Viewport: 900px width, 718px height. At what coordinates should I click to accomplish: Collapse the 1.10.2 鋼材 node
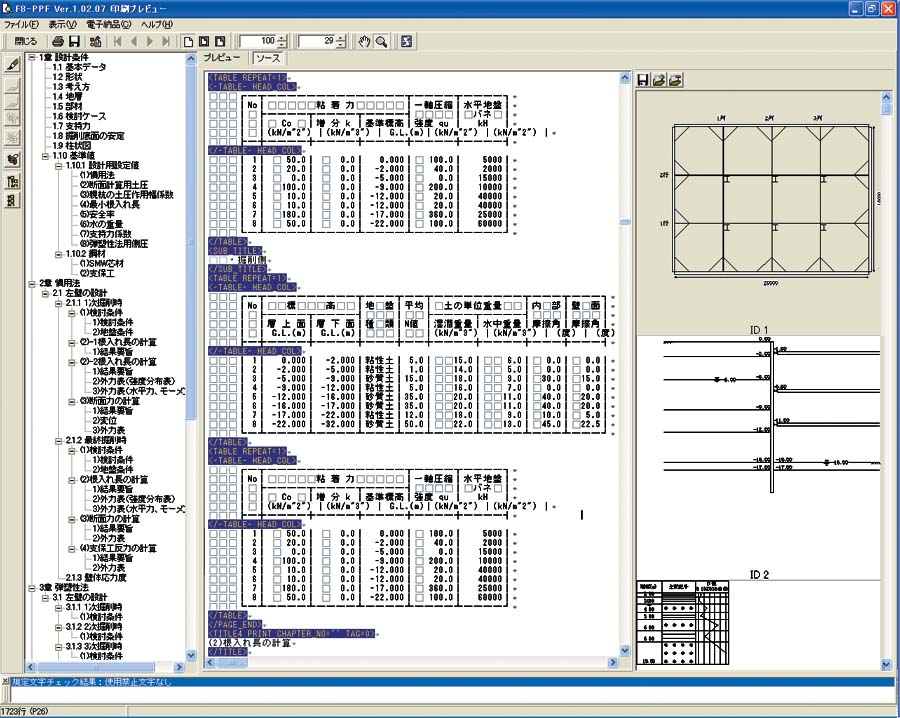click(58, 254)
